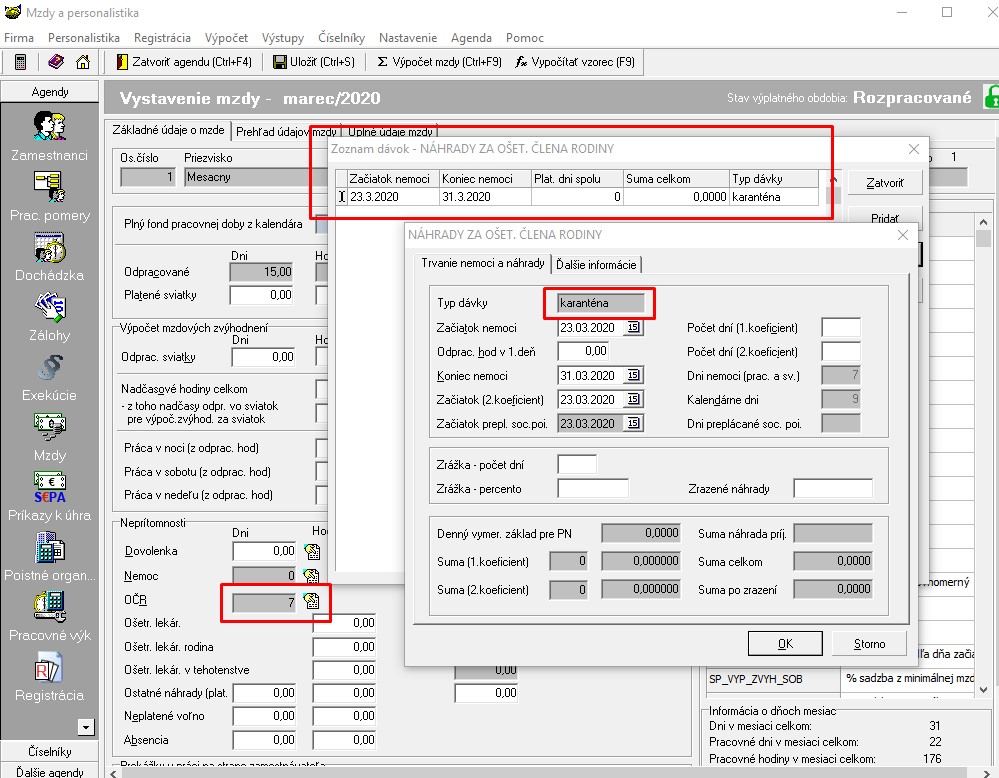
Task: Open calendar for Koniec nemoci date
Action: point(633,375)
